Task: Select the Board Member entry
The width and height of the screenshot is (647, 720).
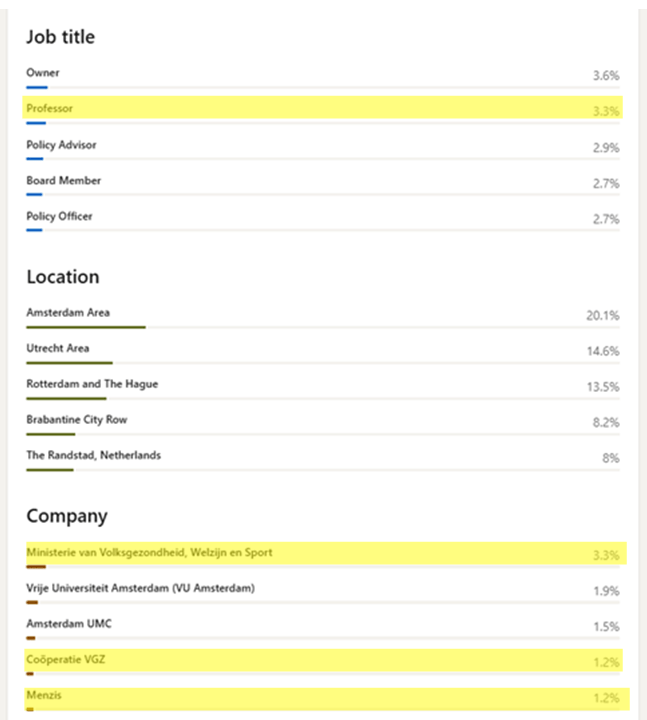Action: coord(63,181)
